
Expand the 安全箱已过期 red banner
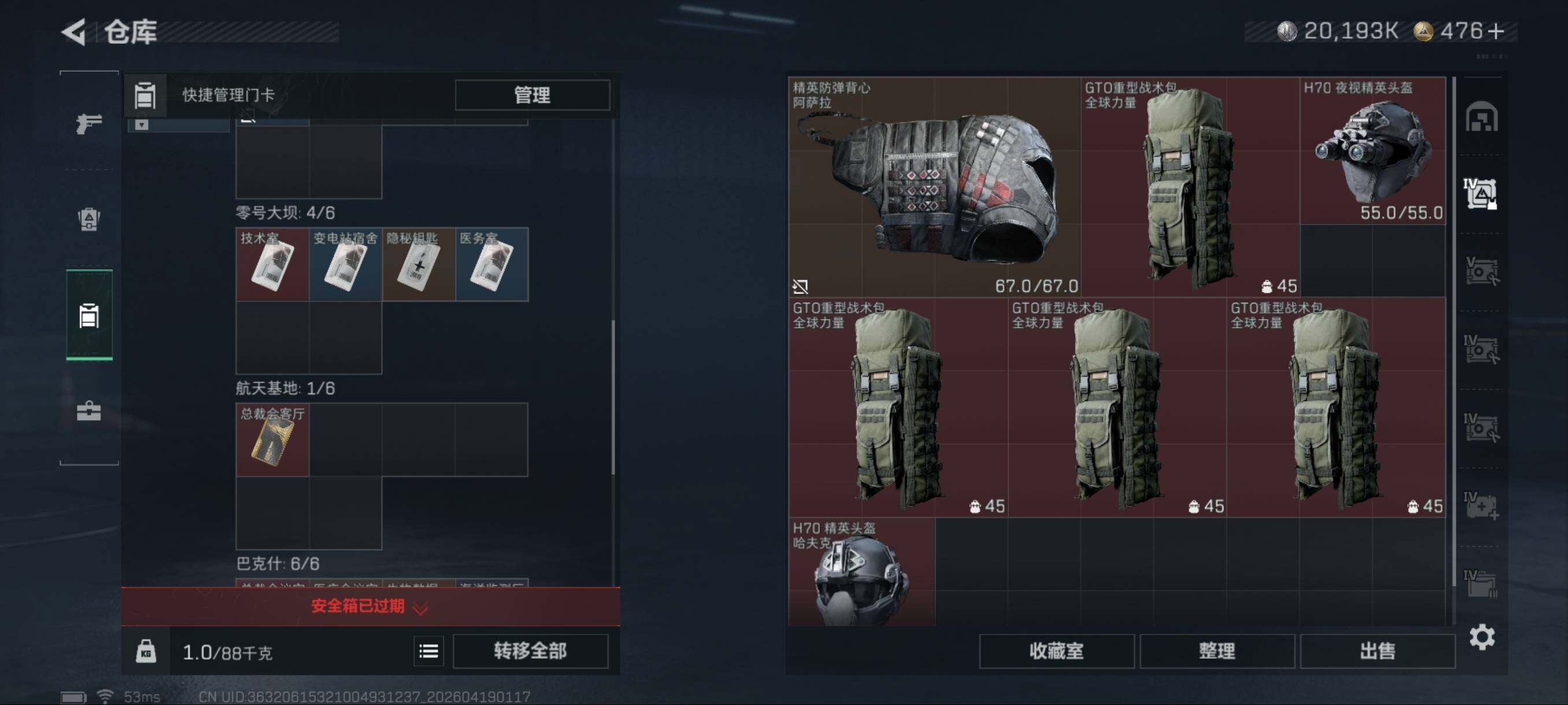click(370, 606)
